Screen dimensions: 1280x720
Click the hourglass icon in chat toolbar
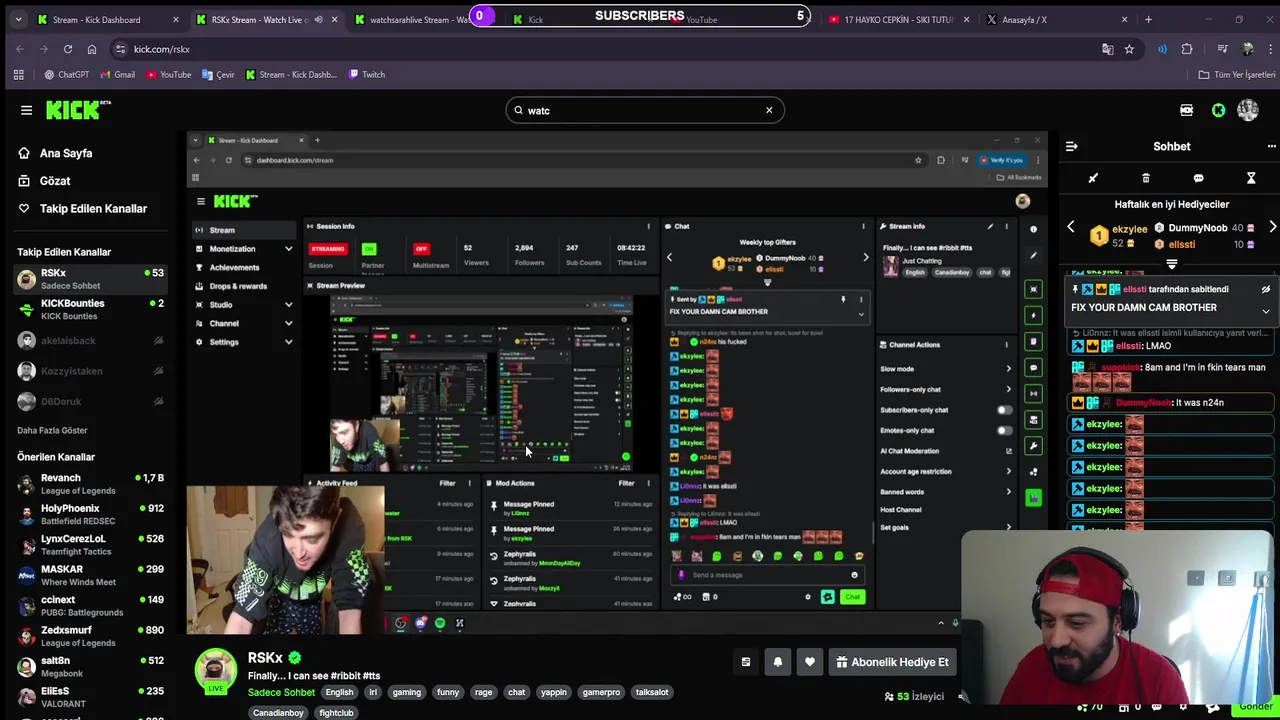[x=1251, y=178]
